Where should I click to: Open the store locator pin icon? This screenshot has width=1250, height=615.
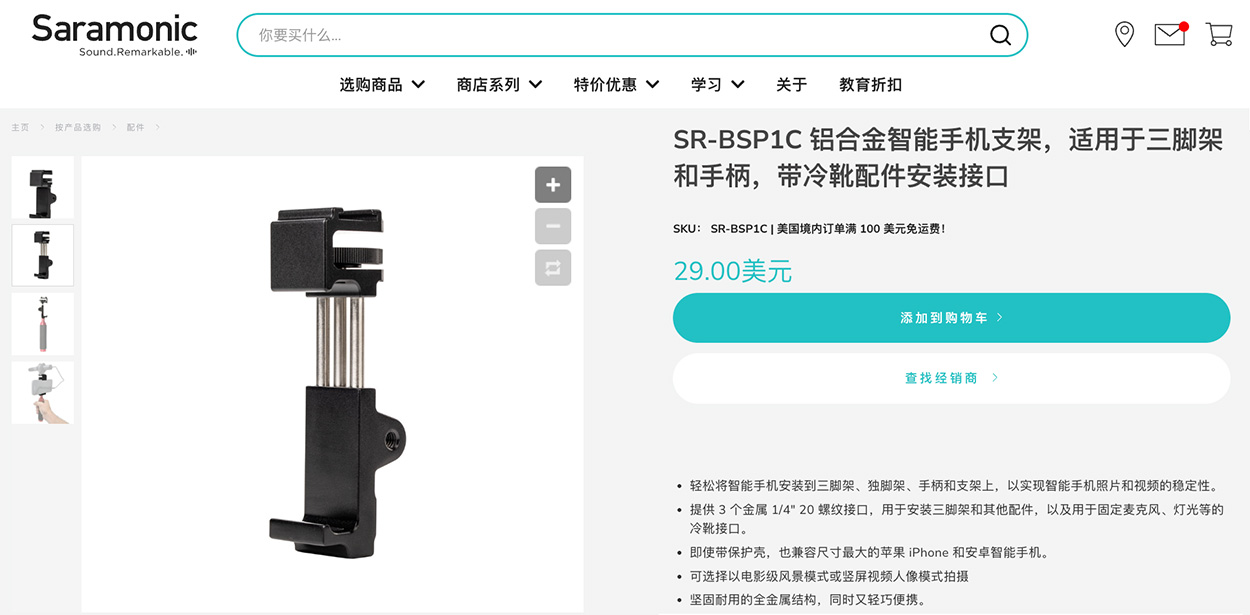1124,35
